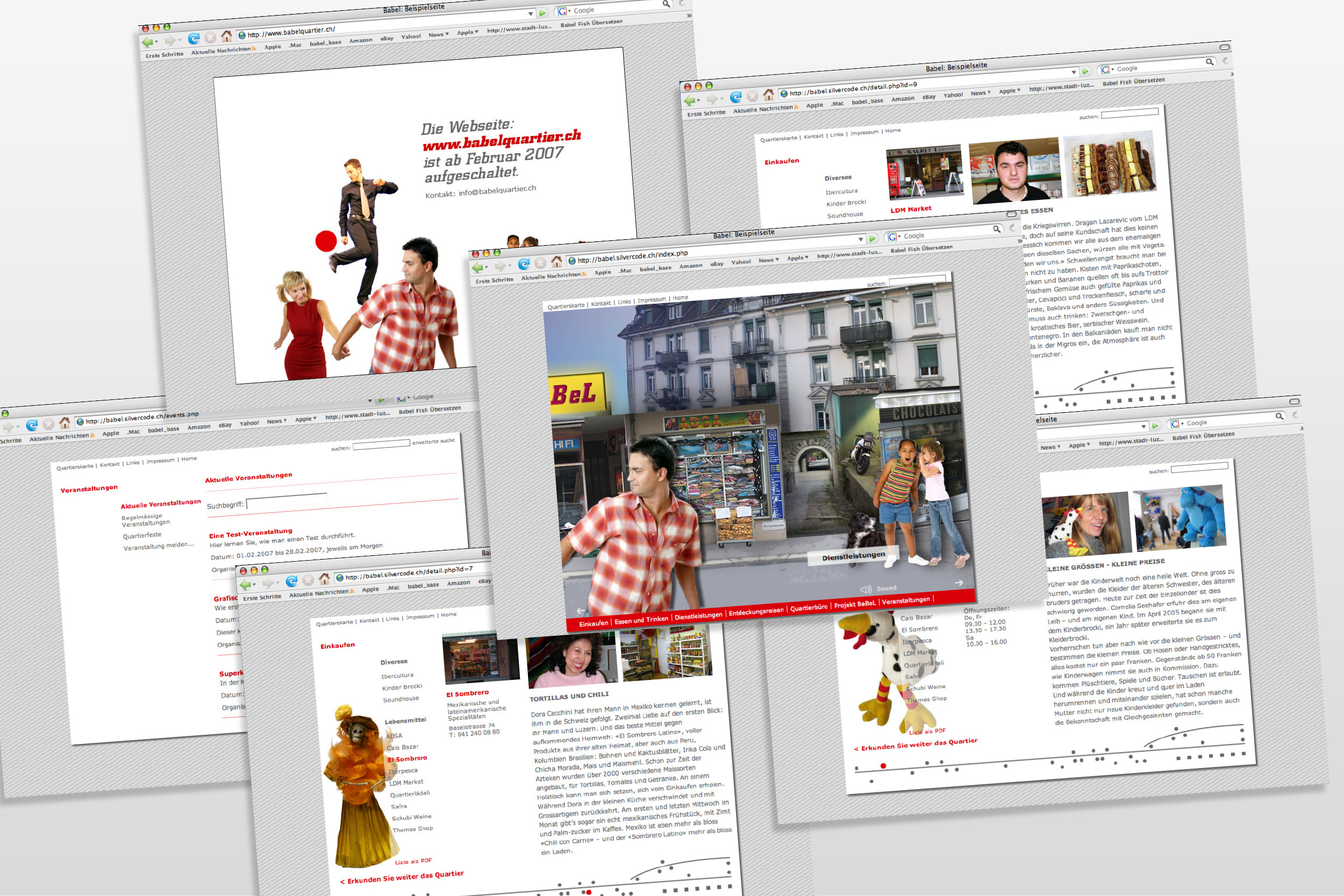Click Quartierskarte in the index.php page header
Viewport: 1344px width, 896px height.
coord(566,306)
